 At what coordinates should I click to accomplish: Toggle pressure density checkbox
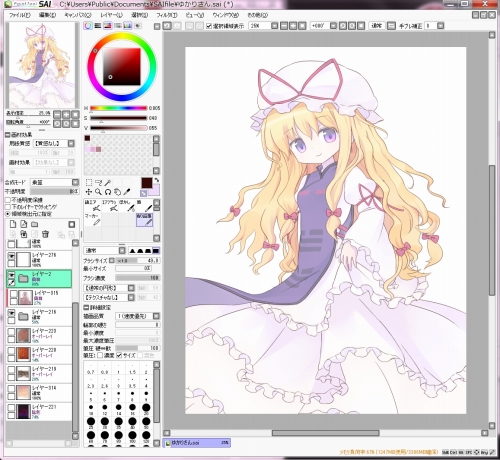pyautogui.click(x=100, y=356)
